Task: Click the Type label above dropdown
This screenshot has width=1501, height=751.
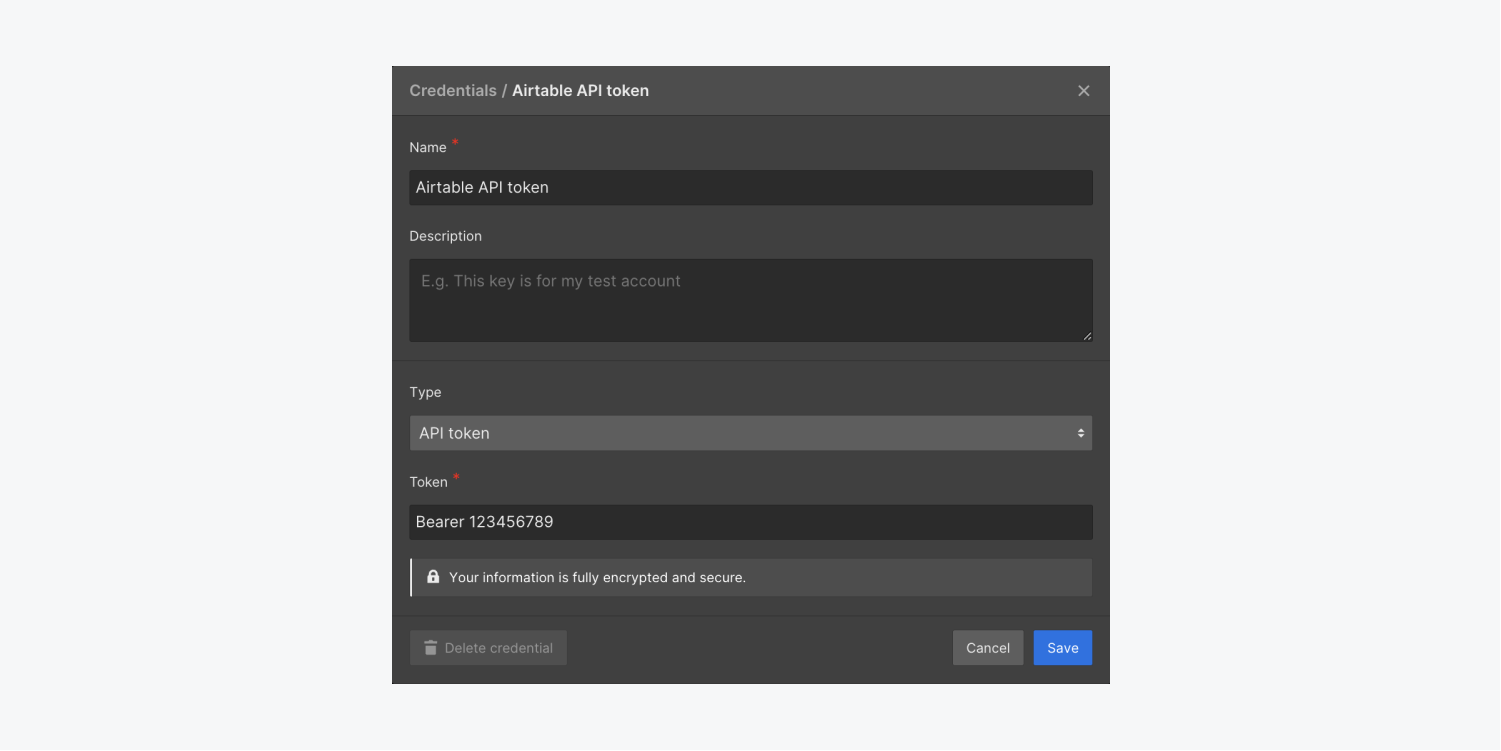Action: pos(425,393)
